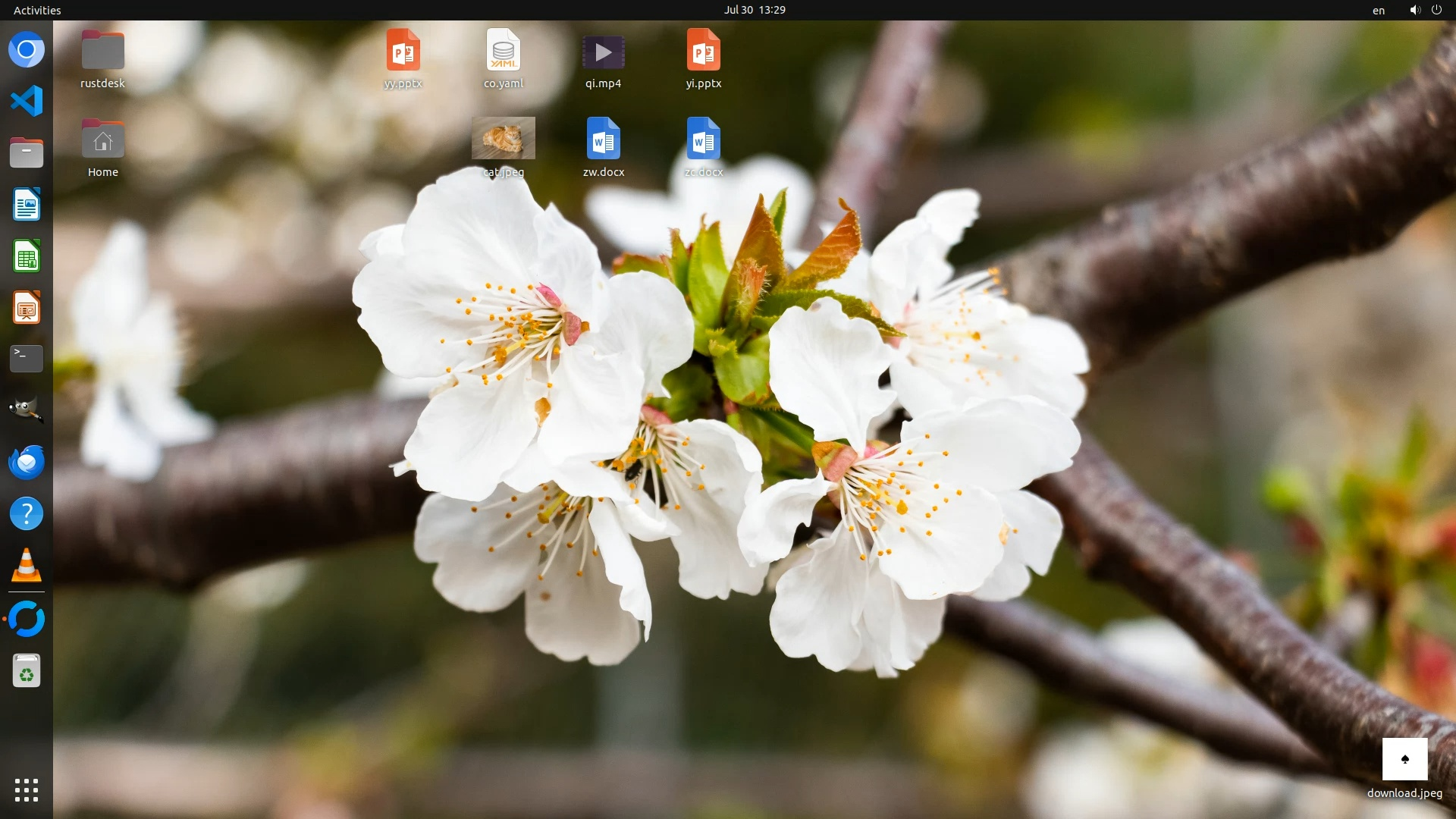Open the Terminal dock icon
This screenshot has width=1456, height=819.
27,359
